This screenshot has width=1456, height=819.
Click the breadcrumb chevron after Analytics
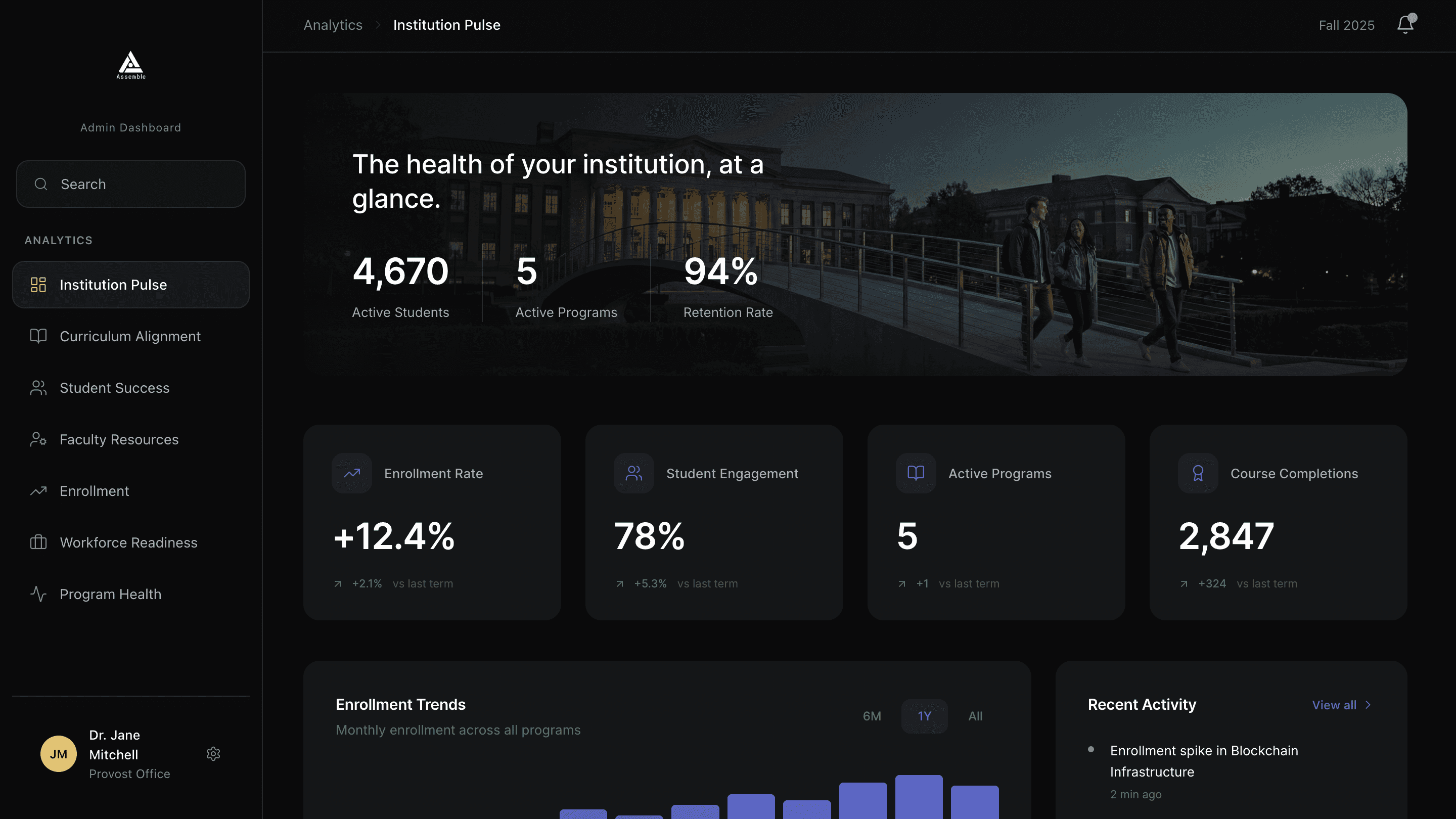378,25
